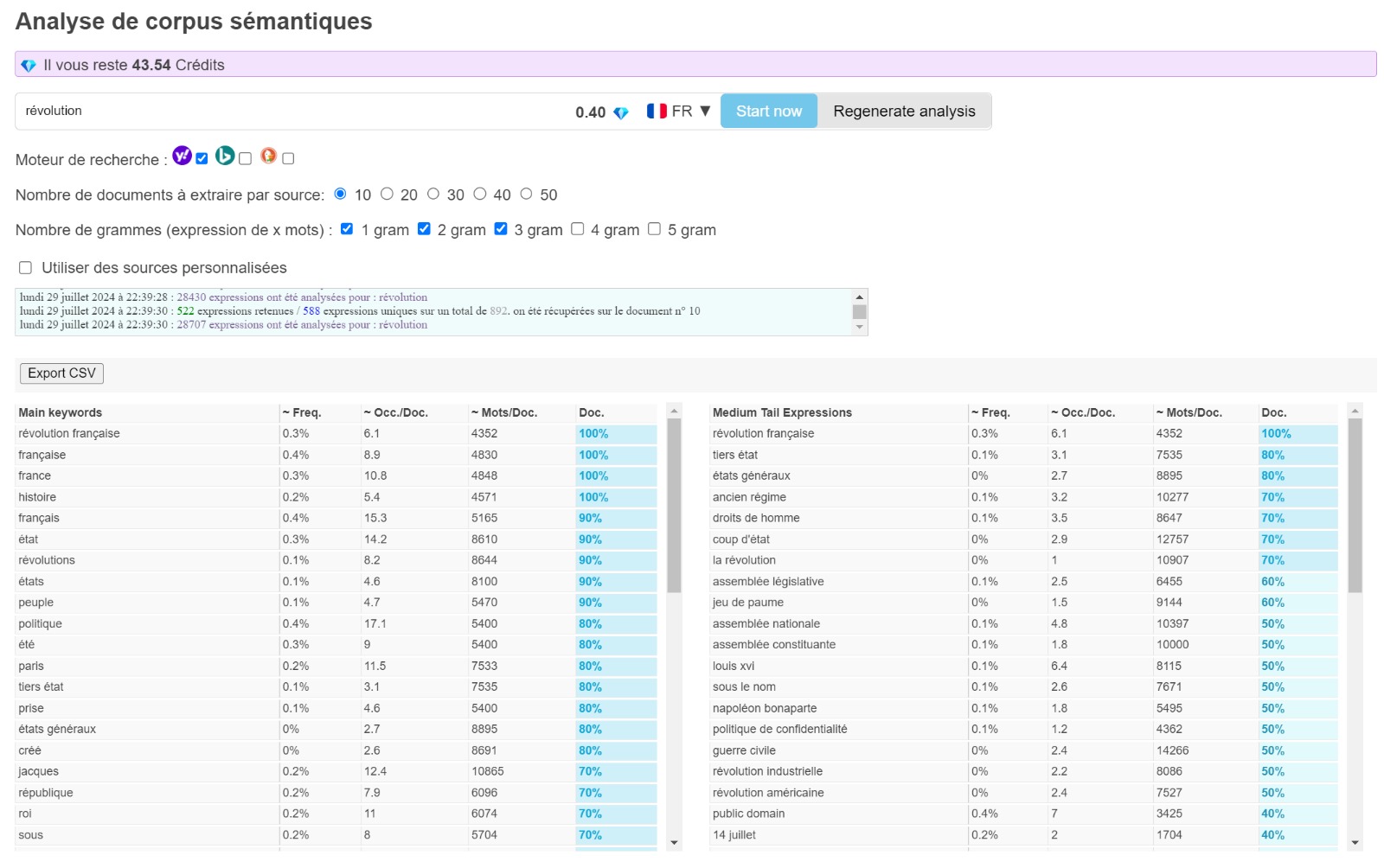Image resolution: width=1384 pixels, height=868 pixels.
Task: Click 'coup d'état' expression row
Action: pyautogui.click(x=1024, y=539)
